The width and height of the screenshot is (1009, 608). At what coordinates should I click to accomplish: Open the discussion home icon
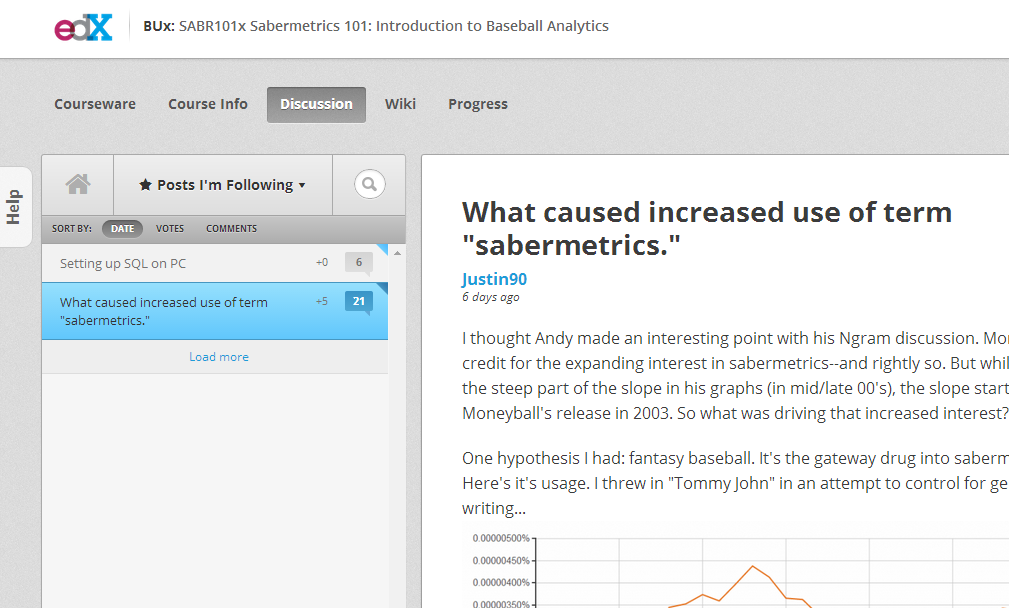(x=78, y=185)
